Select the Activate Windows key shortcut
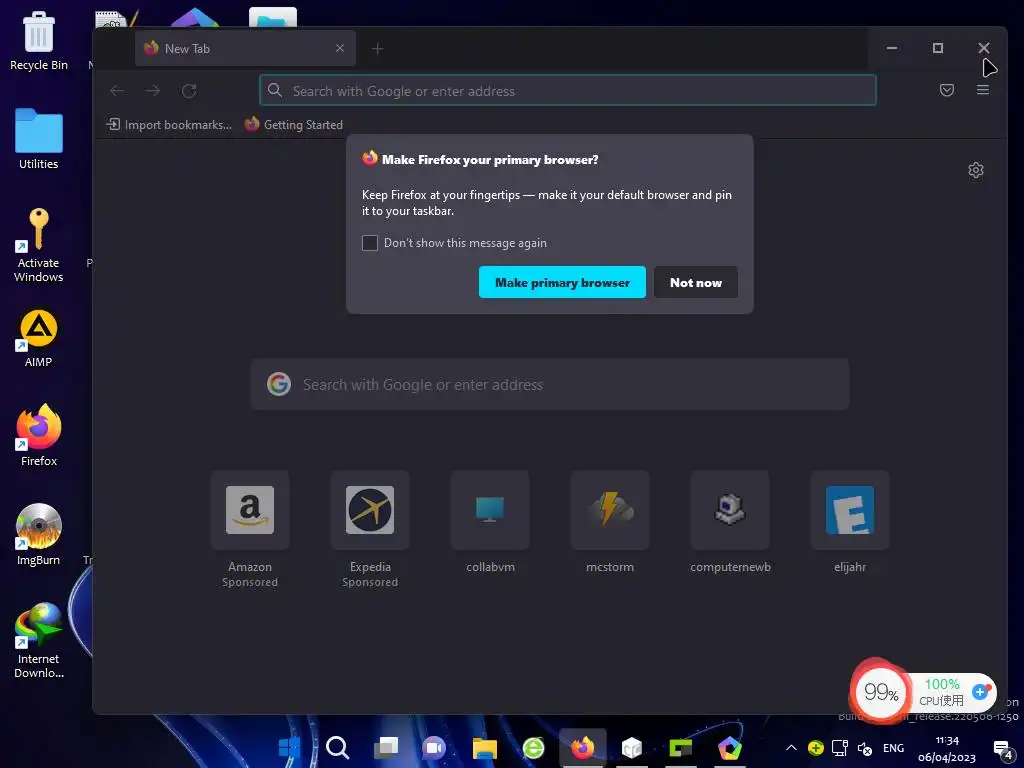This screenshot has width=1024, height=768. click(x=39, y=245)
